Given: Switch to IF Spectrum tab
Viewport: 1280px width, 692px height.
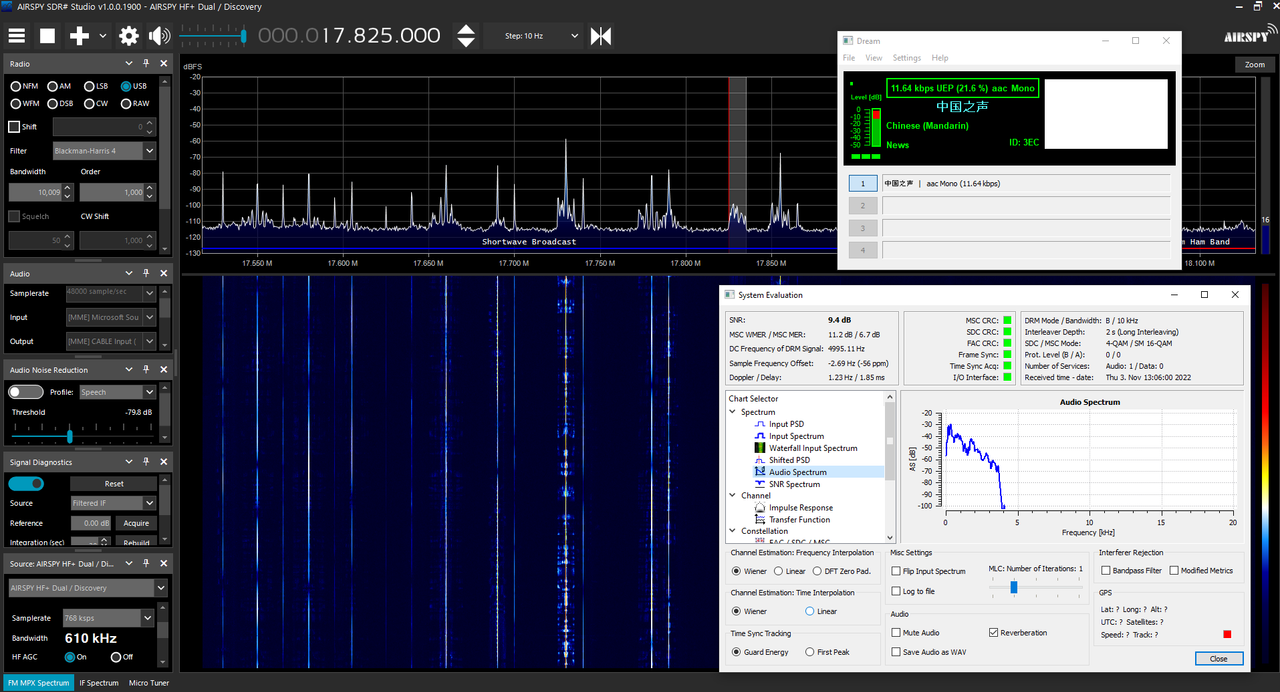Looking at the screenshot, I should point(98,683).
